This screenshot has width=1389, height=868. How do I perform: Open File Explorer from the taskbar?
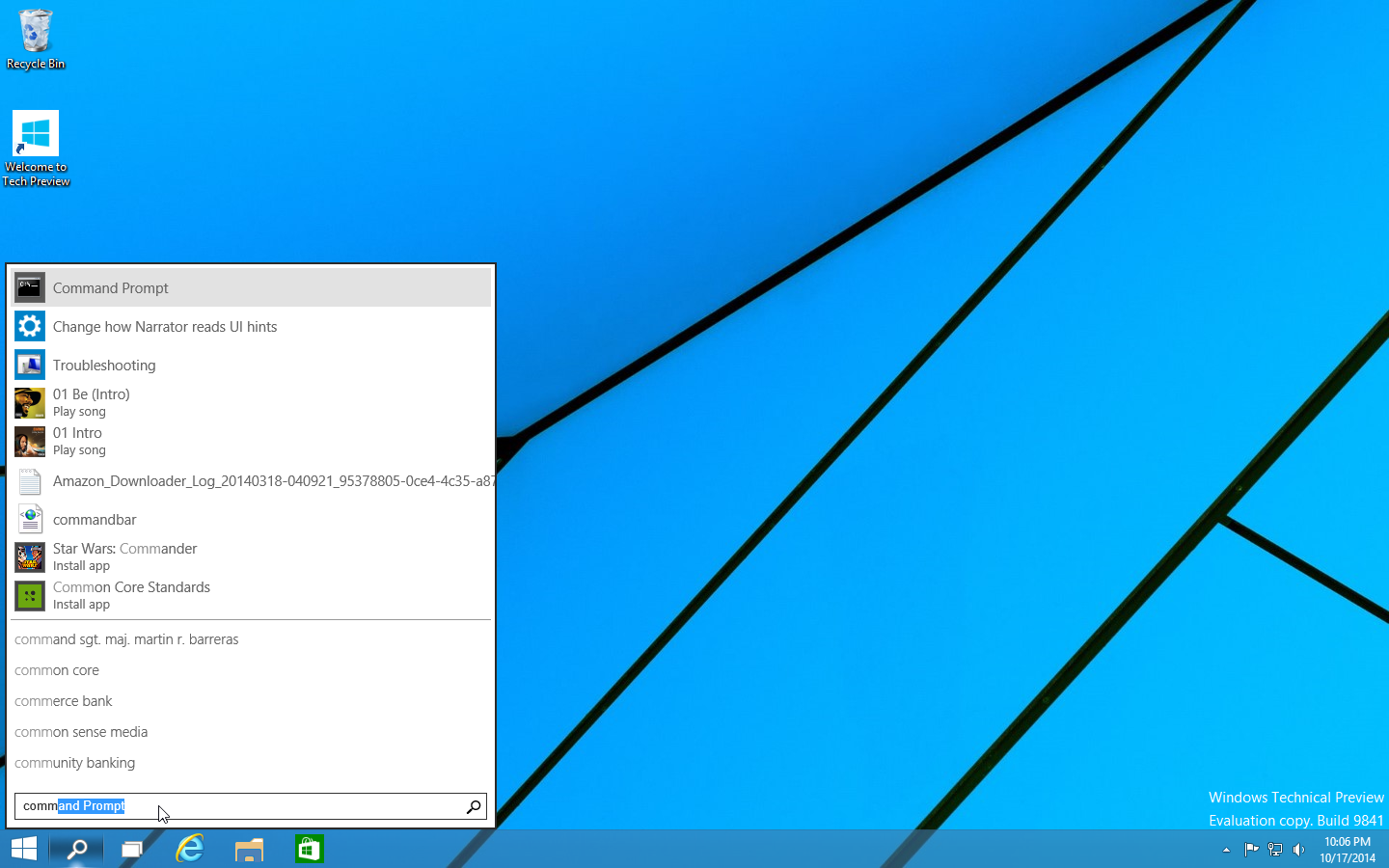(x=249, y=849)
